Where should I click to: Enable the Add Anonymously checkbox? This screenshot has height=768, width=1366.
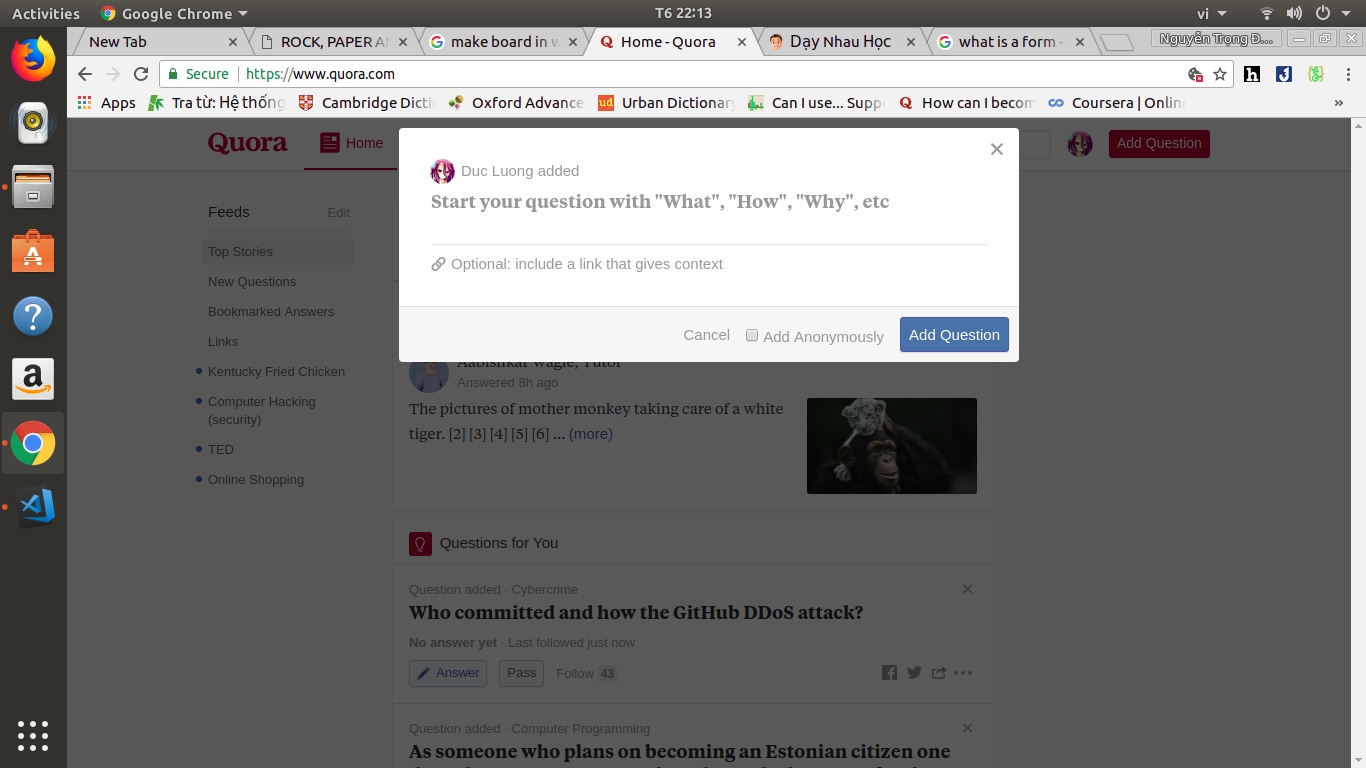752,336
